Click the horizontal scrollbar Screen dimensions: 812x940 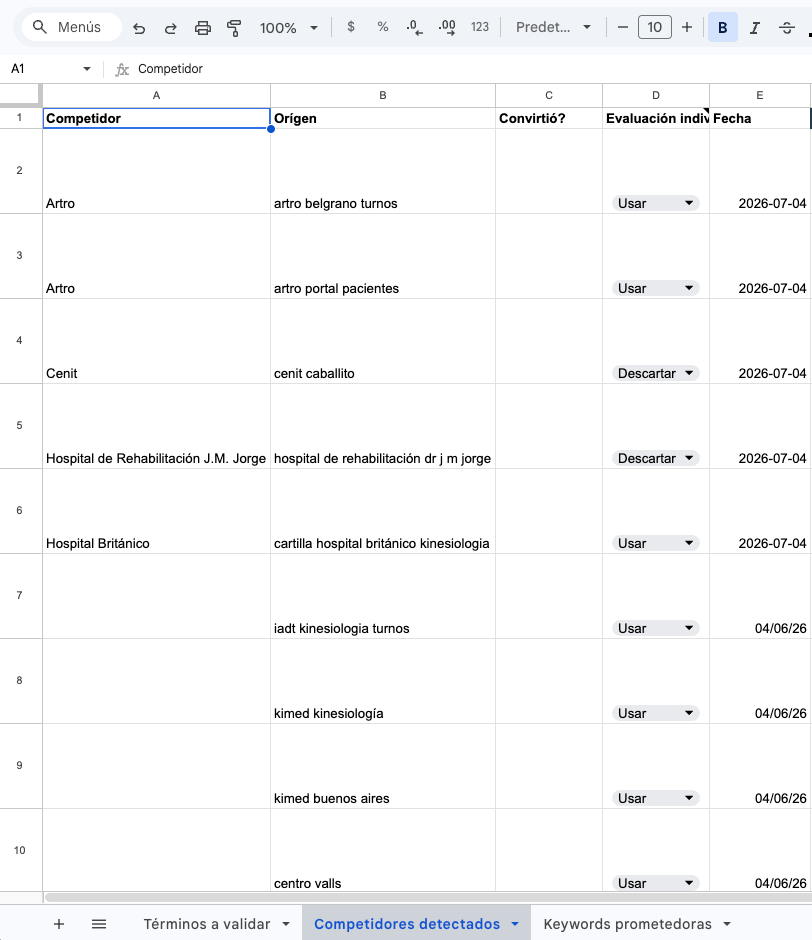[x=427, y=897]
